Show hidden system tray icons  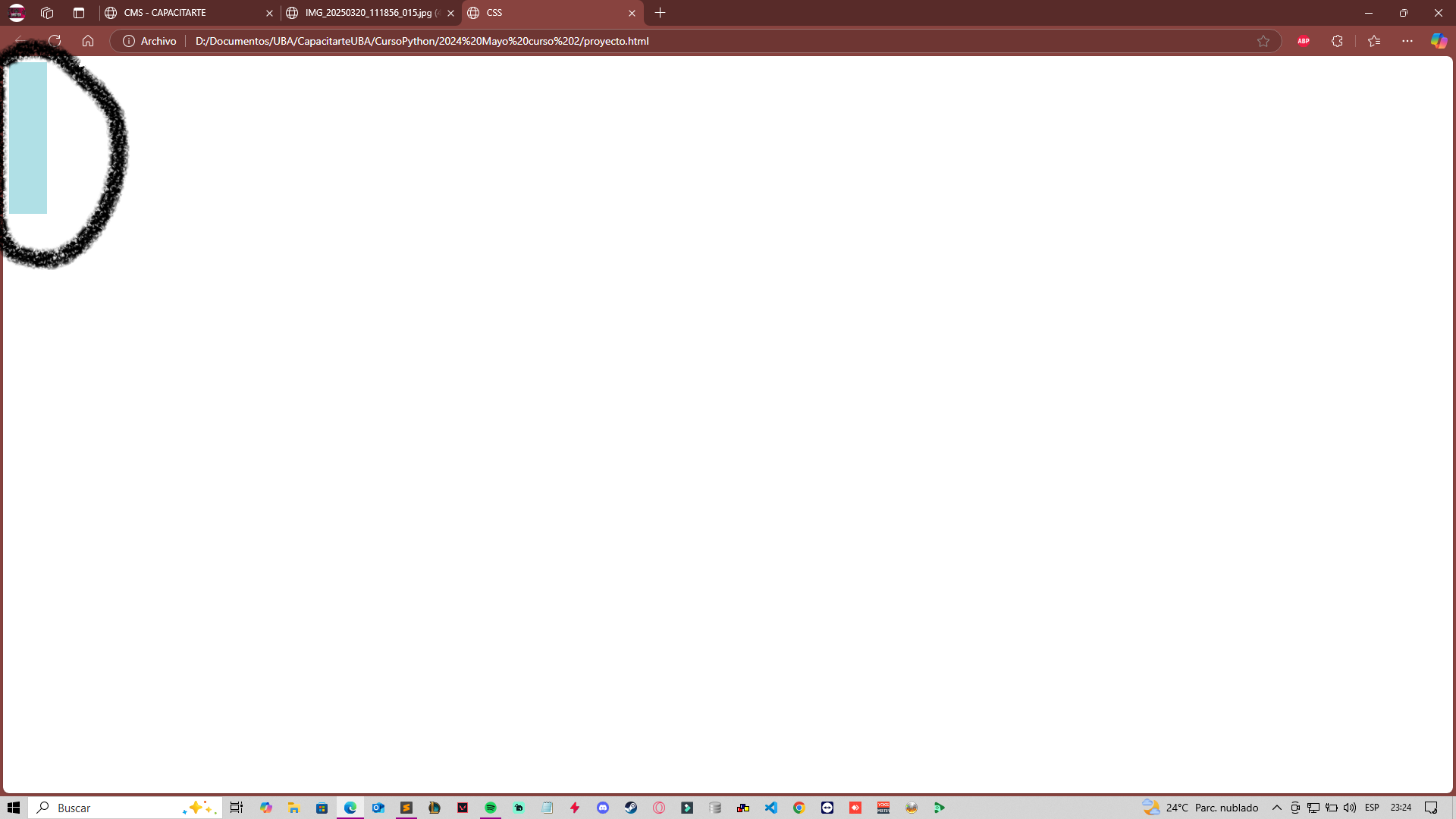[x=1277, y=808]
